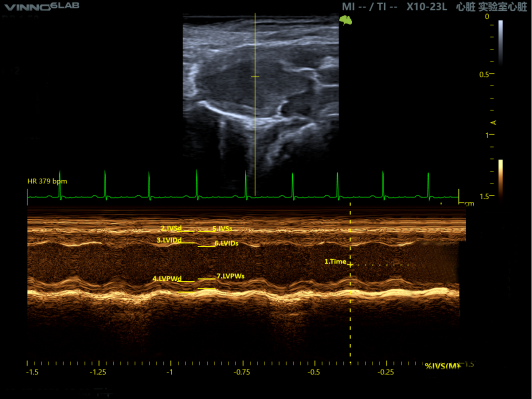The width and height of the screenshot is (532, 399).
Task: Click the %IVS(M) result label
Action: (443, 366)
